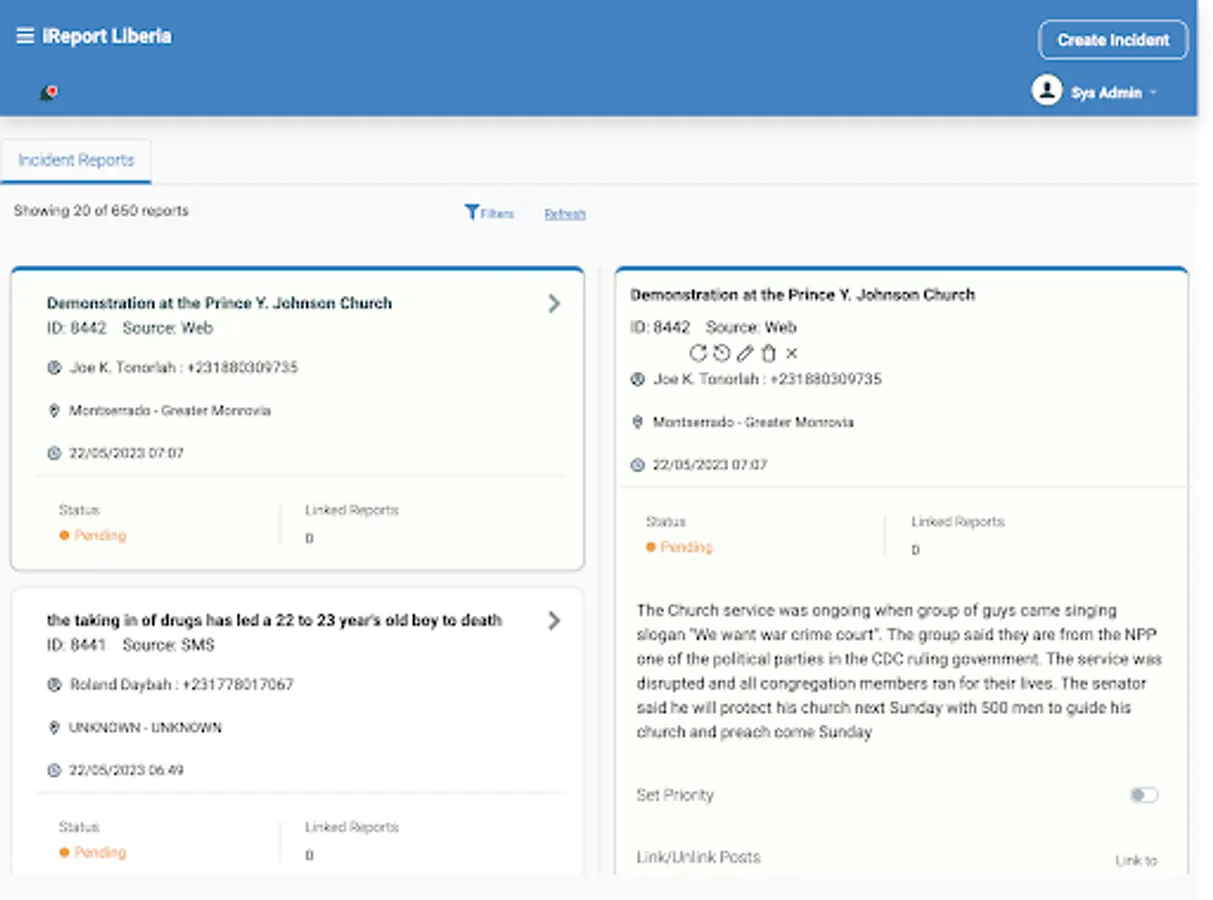The width and height of the screenshot is (1213, 900).
Task: Edit report with the pencil icon
Action: pos(745,353)
